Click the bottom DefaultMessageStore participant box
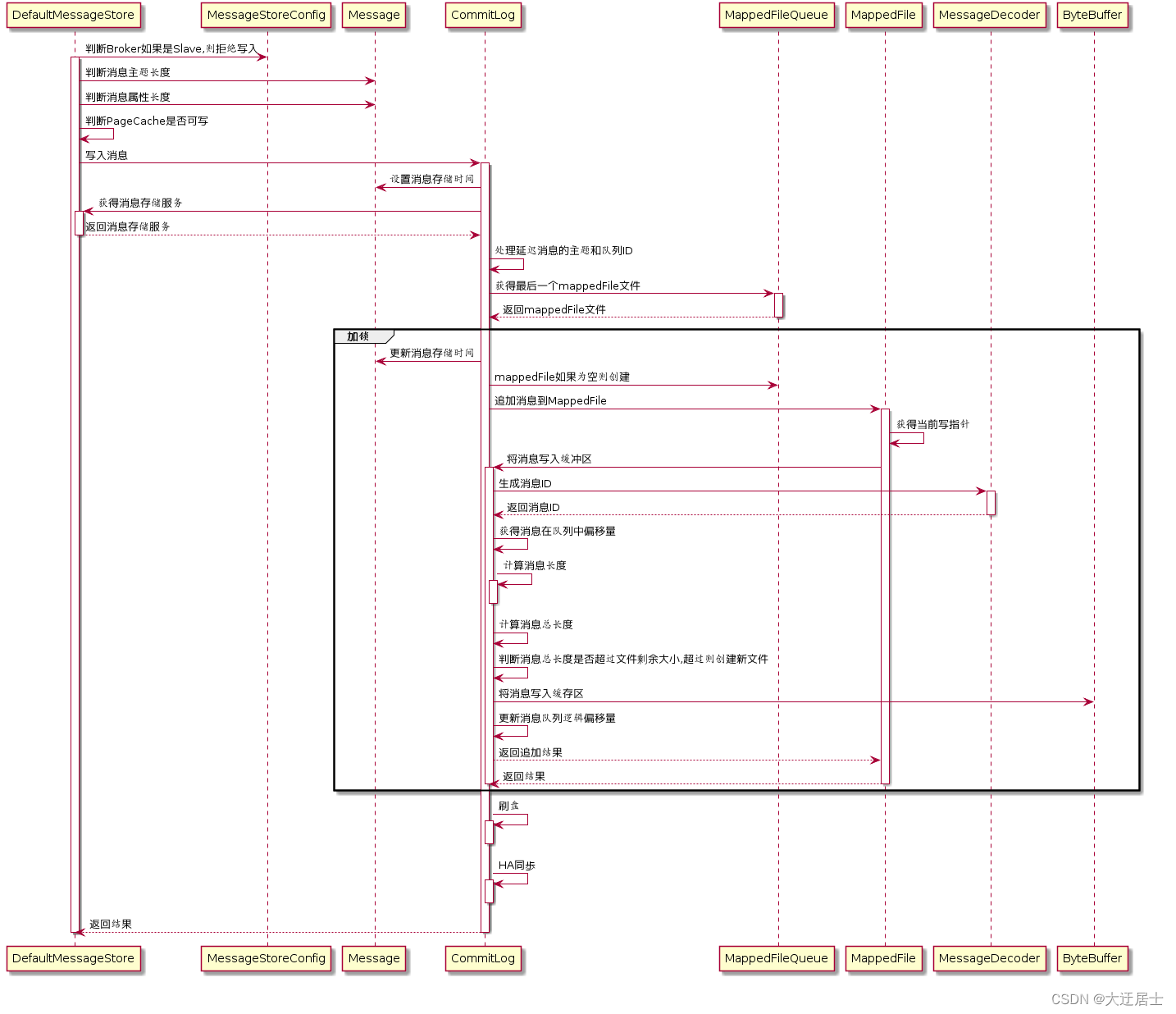1176x1014 pixels. (x=73, y=958)
